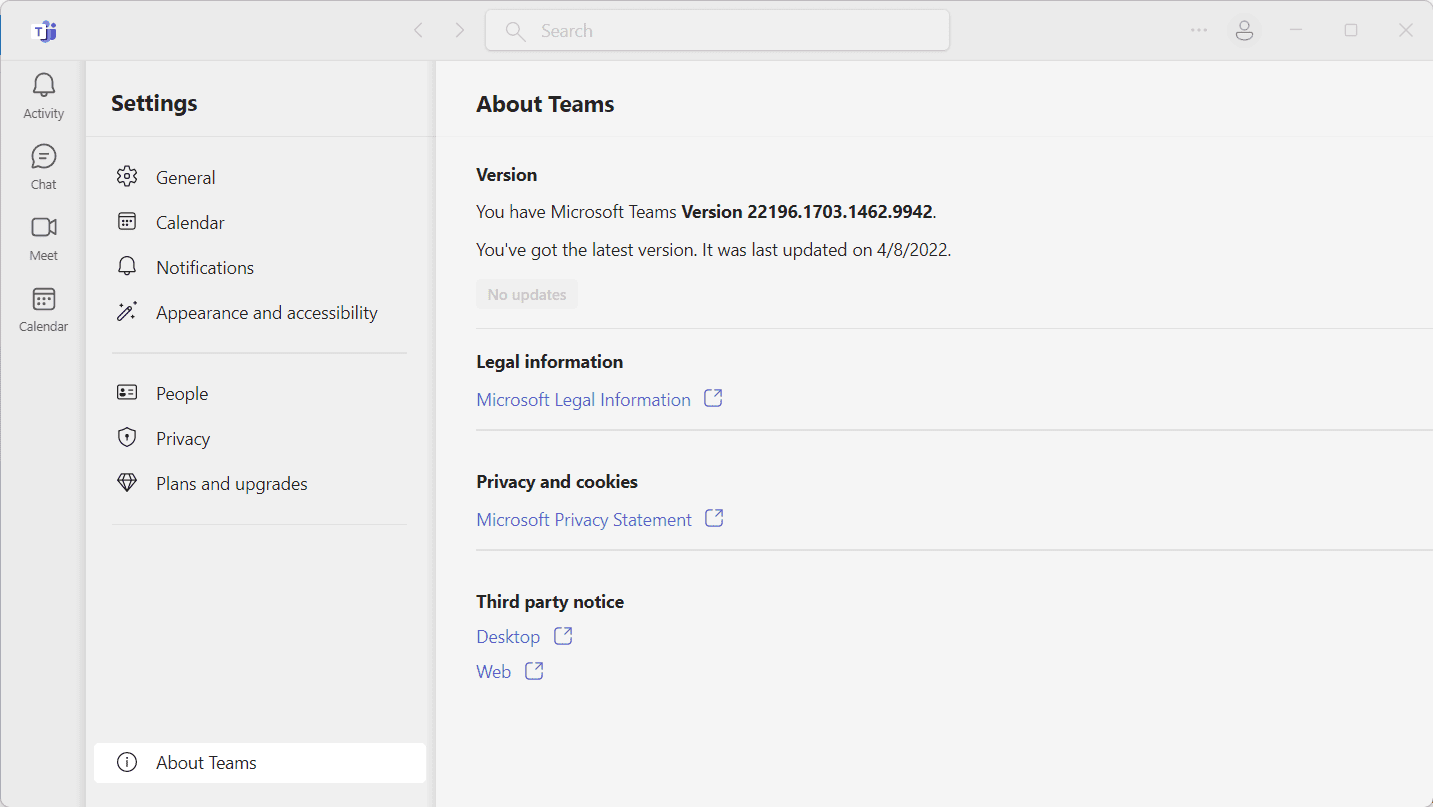Close the Teams window

1405,30
